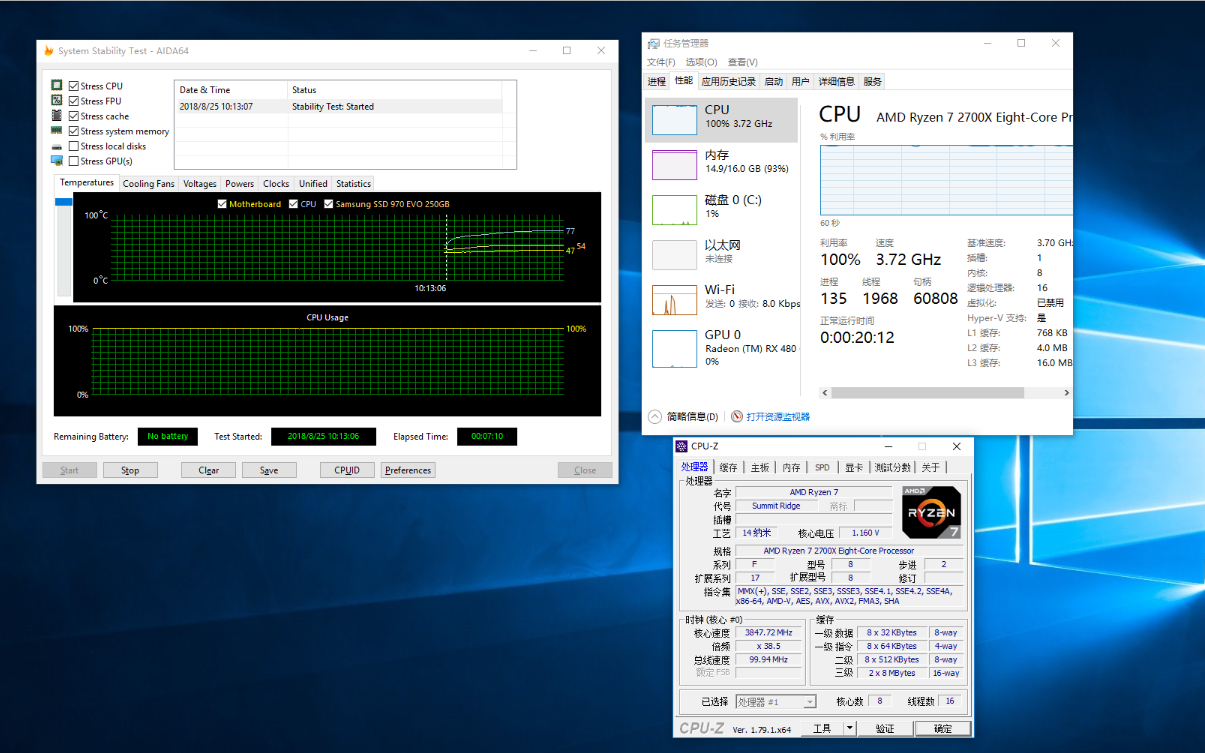The width and height of the screenshot is (1205, 753).
Task: Click the Task Manager horizontal scrollbar right arrow
Action: point(1066,393)
